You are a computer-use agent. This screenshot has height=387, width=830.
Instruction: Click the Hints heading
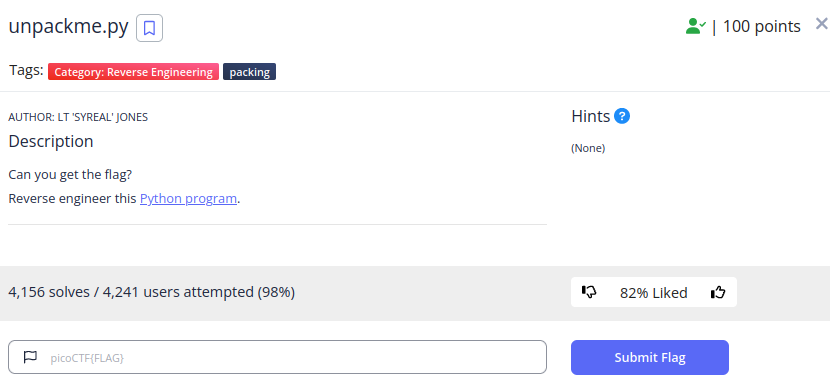pyautogui.click(x=591, y=116)
